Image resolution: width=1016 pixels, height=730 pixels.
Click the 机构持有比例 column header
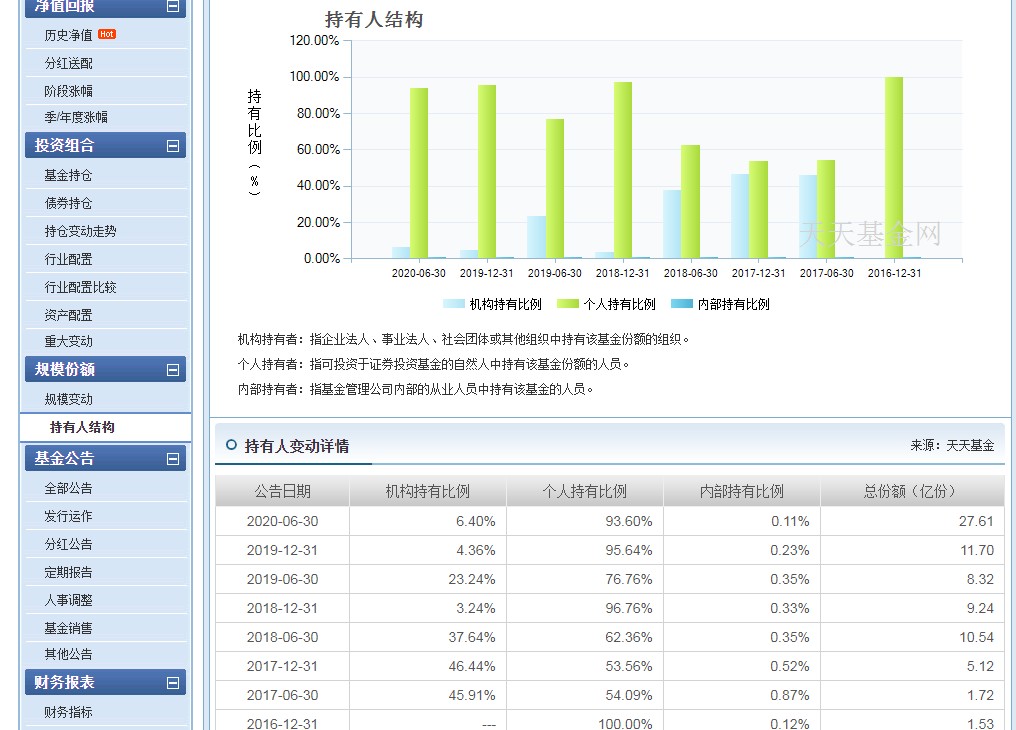428,491
